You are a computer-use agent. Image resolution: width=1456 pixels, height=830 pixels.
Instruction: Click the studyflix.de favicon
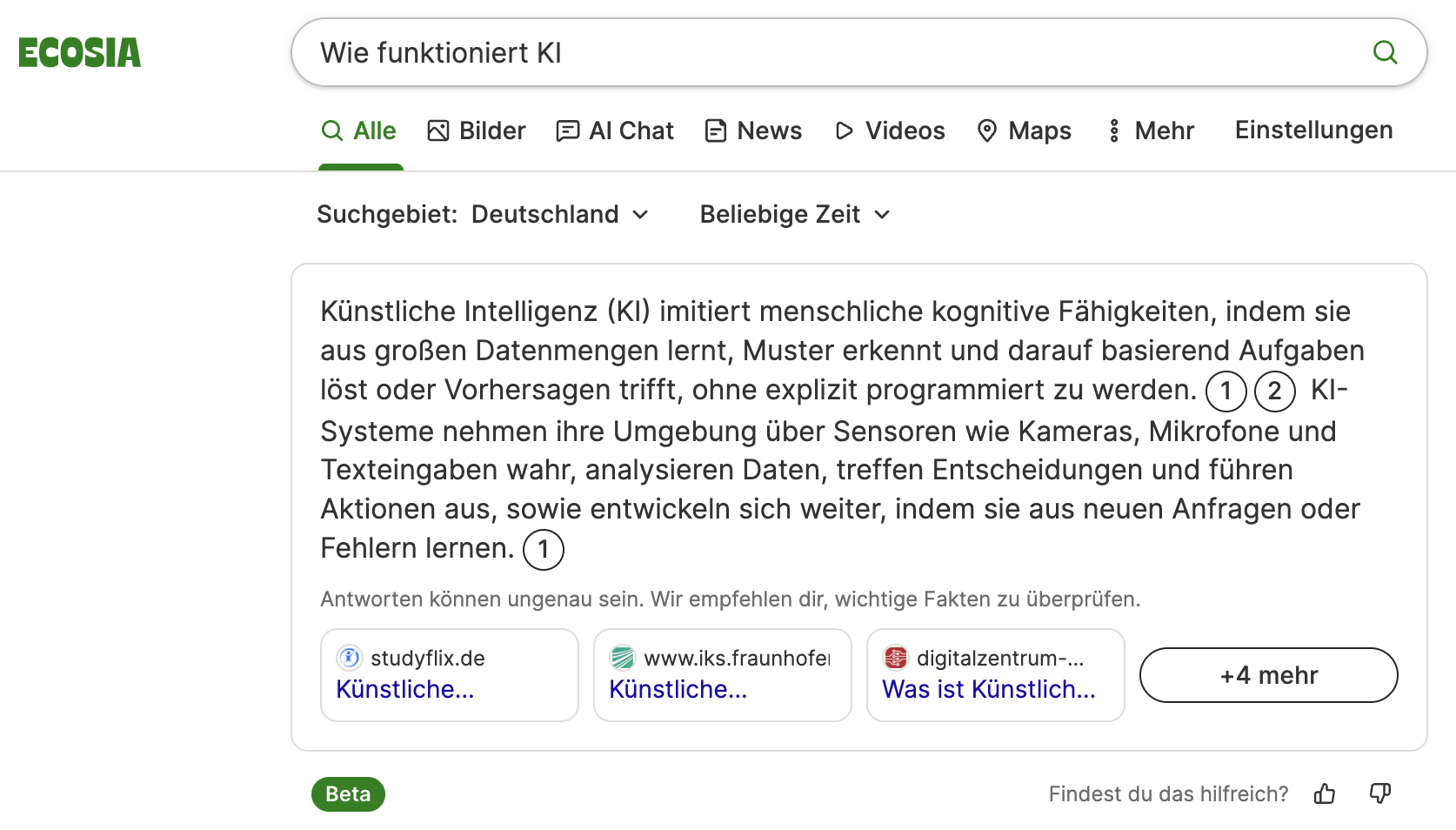click(x=350, y=658)
